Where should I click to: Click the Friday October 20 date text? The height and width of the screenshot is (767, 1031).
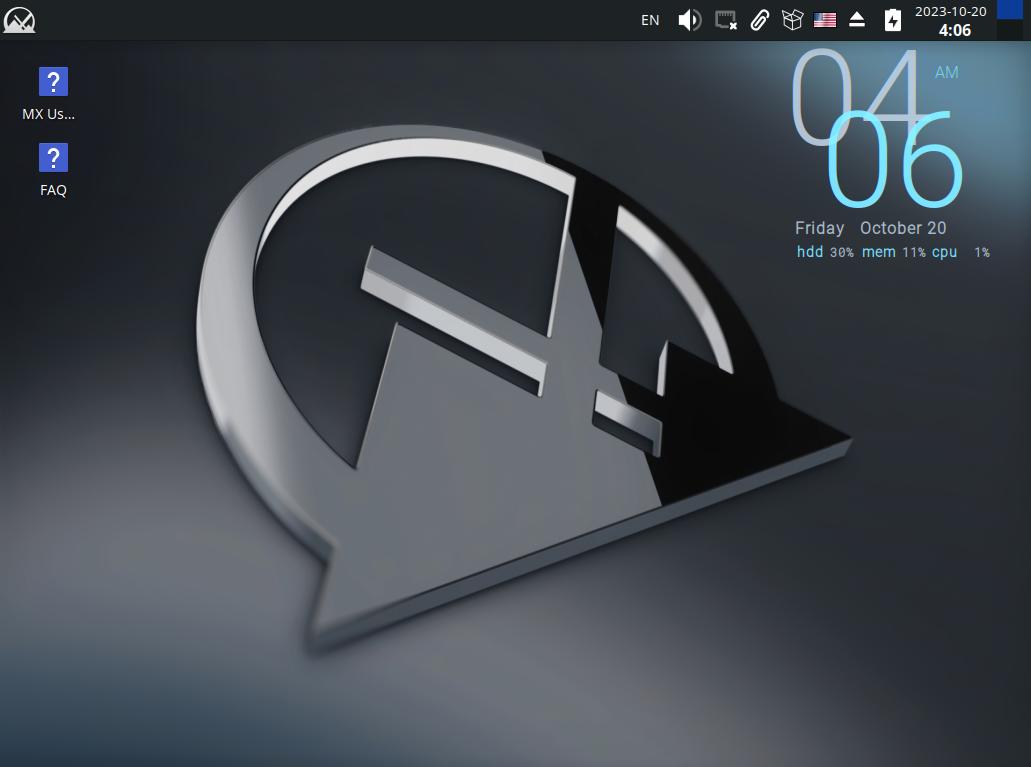point(870,228)
